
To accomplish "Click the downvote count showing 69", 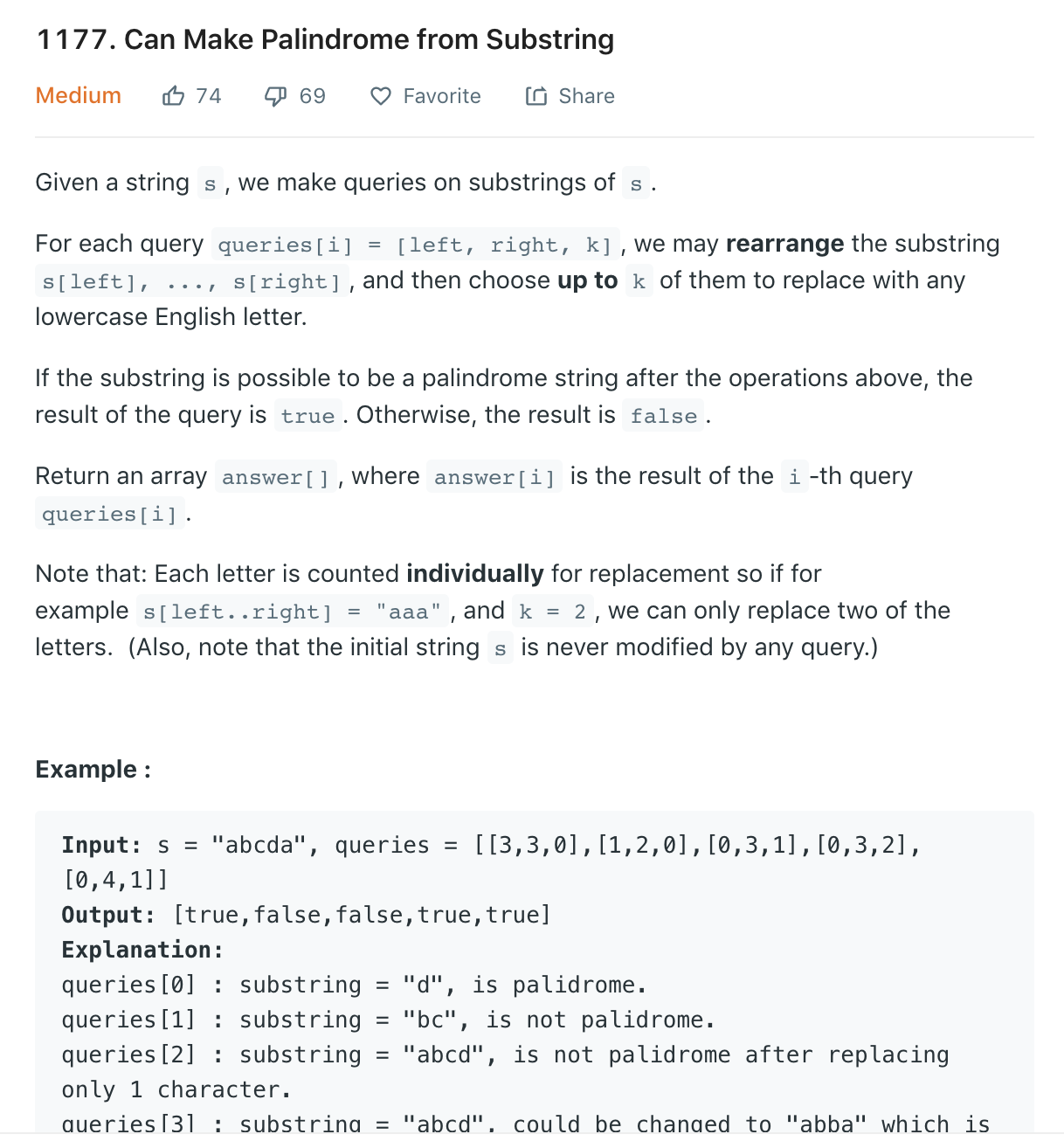I will click(x=311, y=96).
